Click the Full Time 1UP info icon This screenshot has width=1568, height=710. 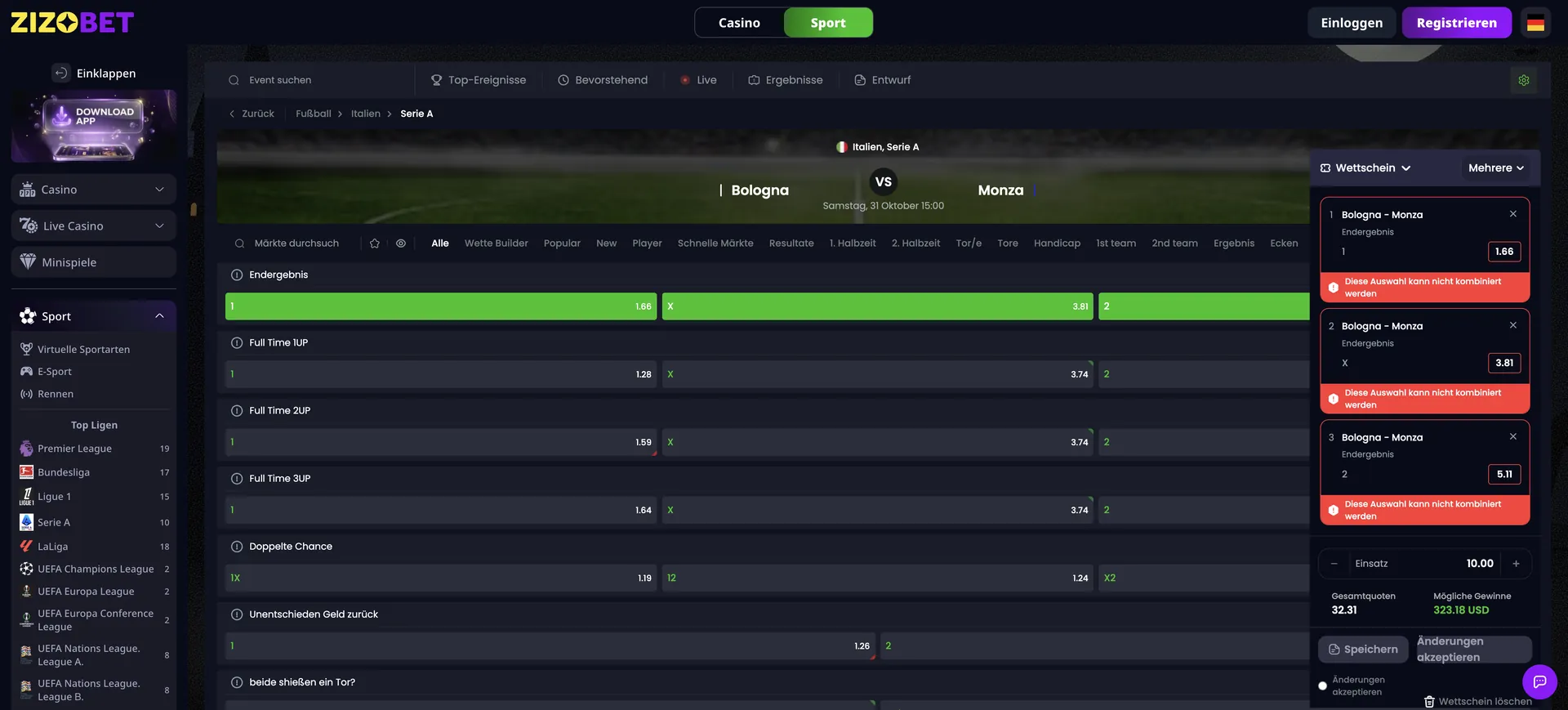point(237,342)
